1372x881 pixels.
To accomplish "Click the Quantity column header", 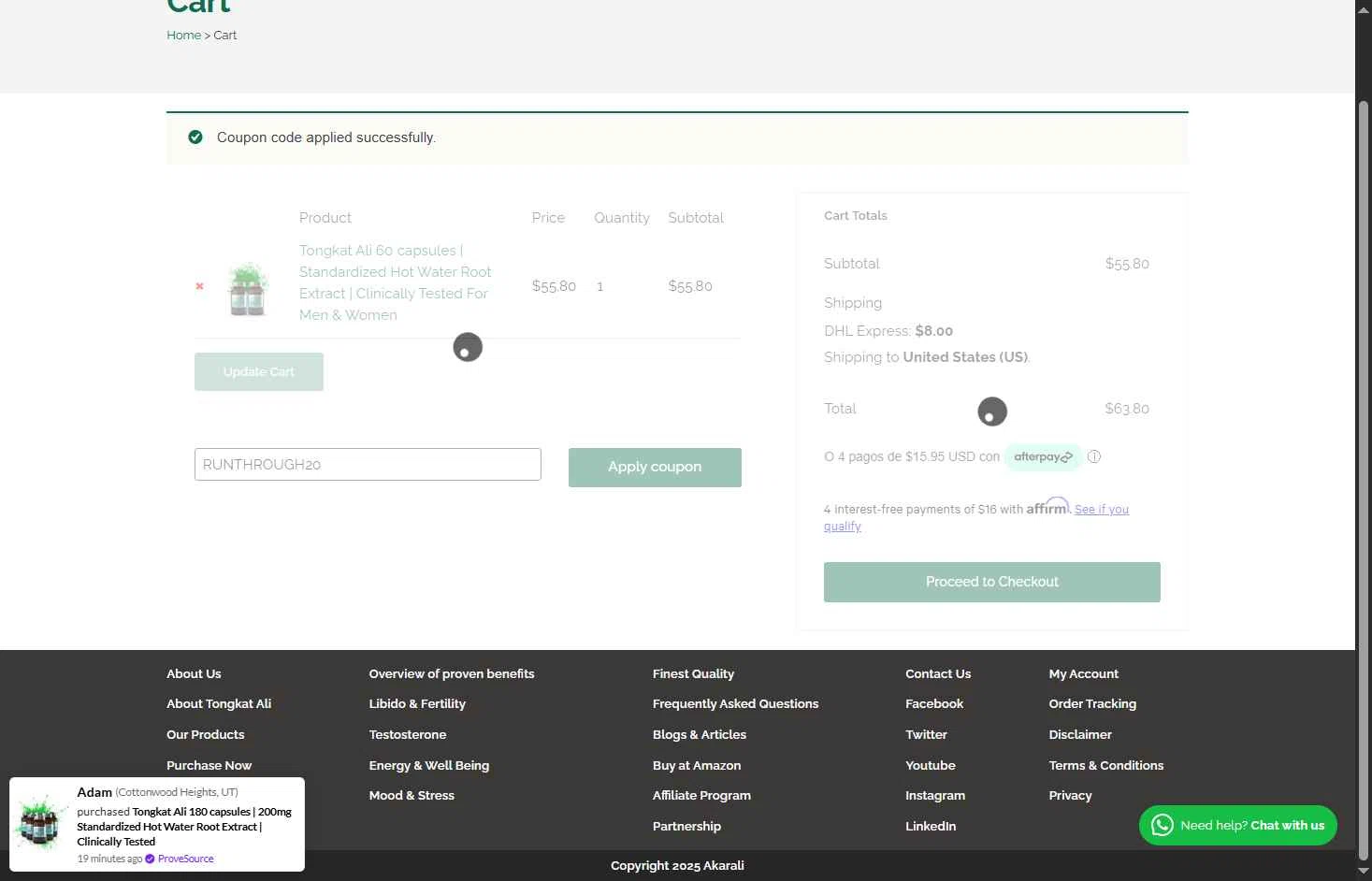I will (622, 218).
